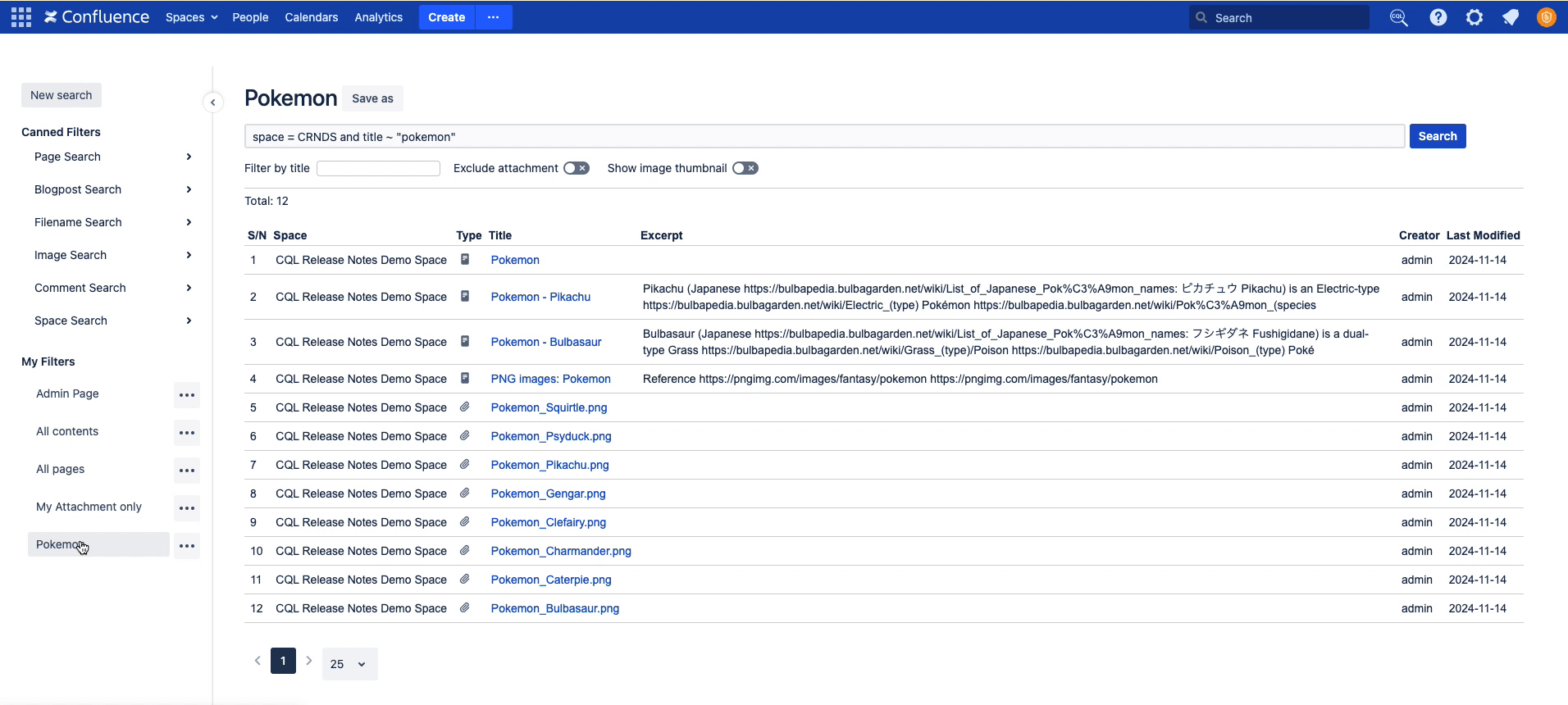
Task: Open the Spaces menu
Action: pyautogui.click(x=191, y=17)
